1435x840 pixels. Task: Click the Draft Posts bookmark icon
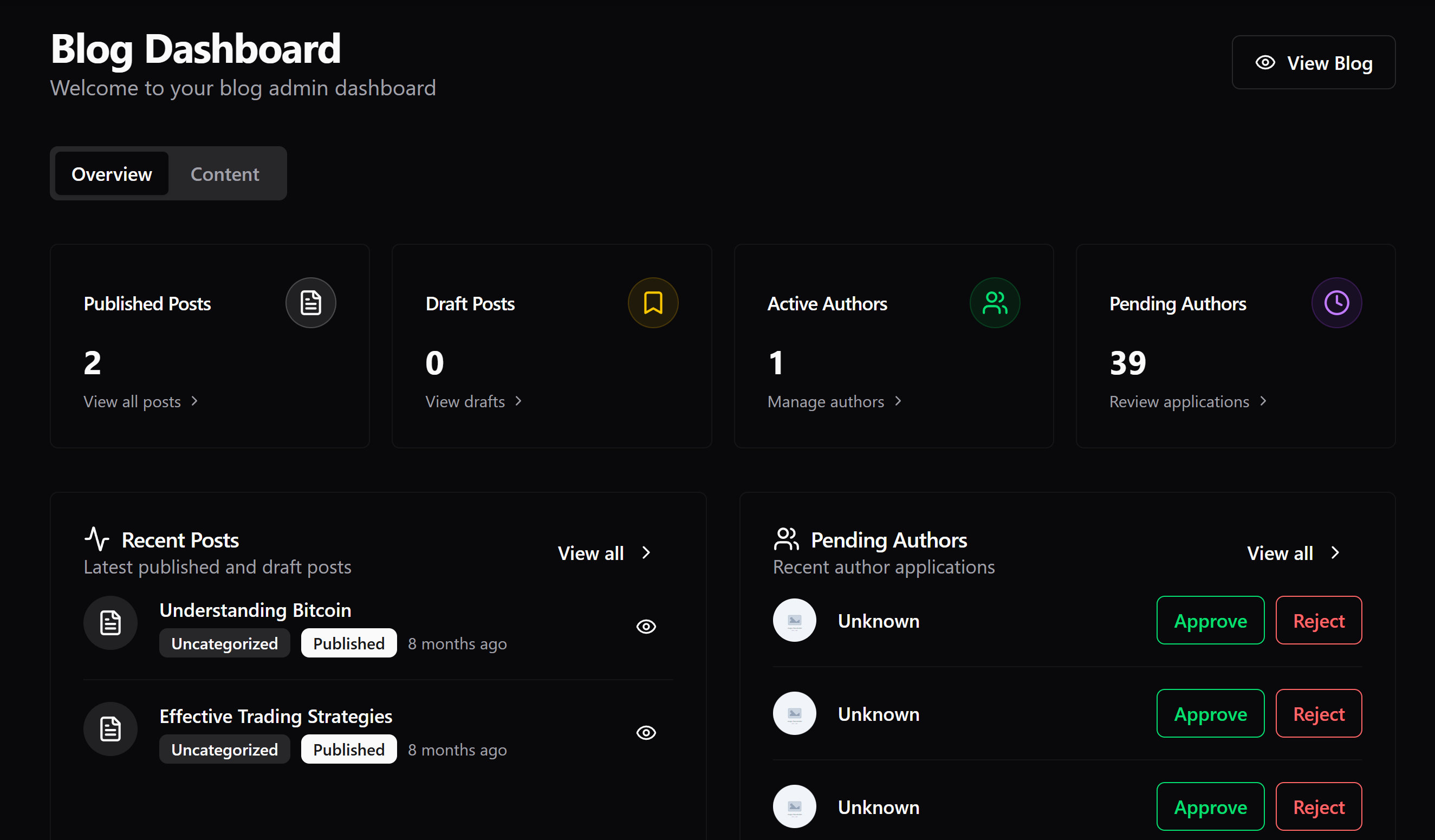(x=653, y=302)
